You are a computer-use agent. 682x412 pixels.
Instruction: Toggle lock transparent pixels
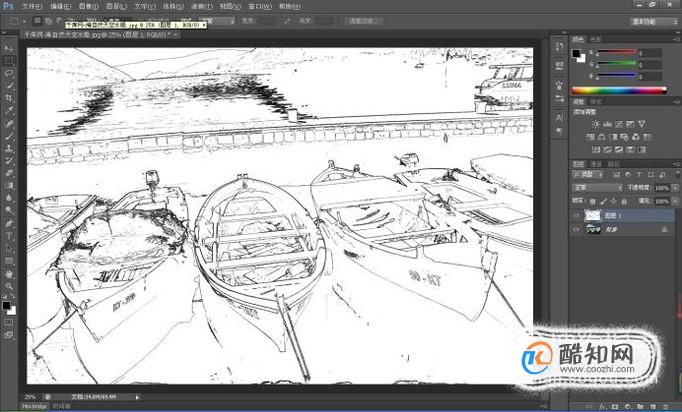pyautogui.click(x=592, y=201)
